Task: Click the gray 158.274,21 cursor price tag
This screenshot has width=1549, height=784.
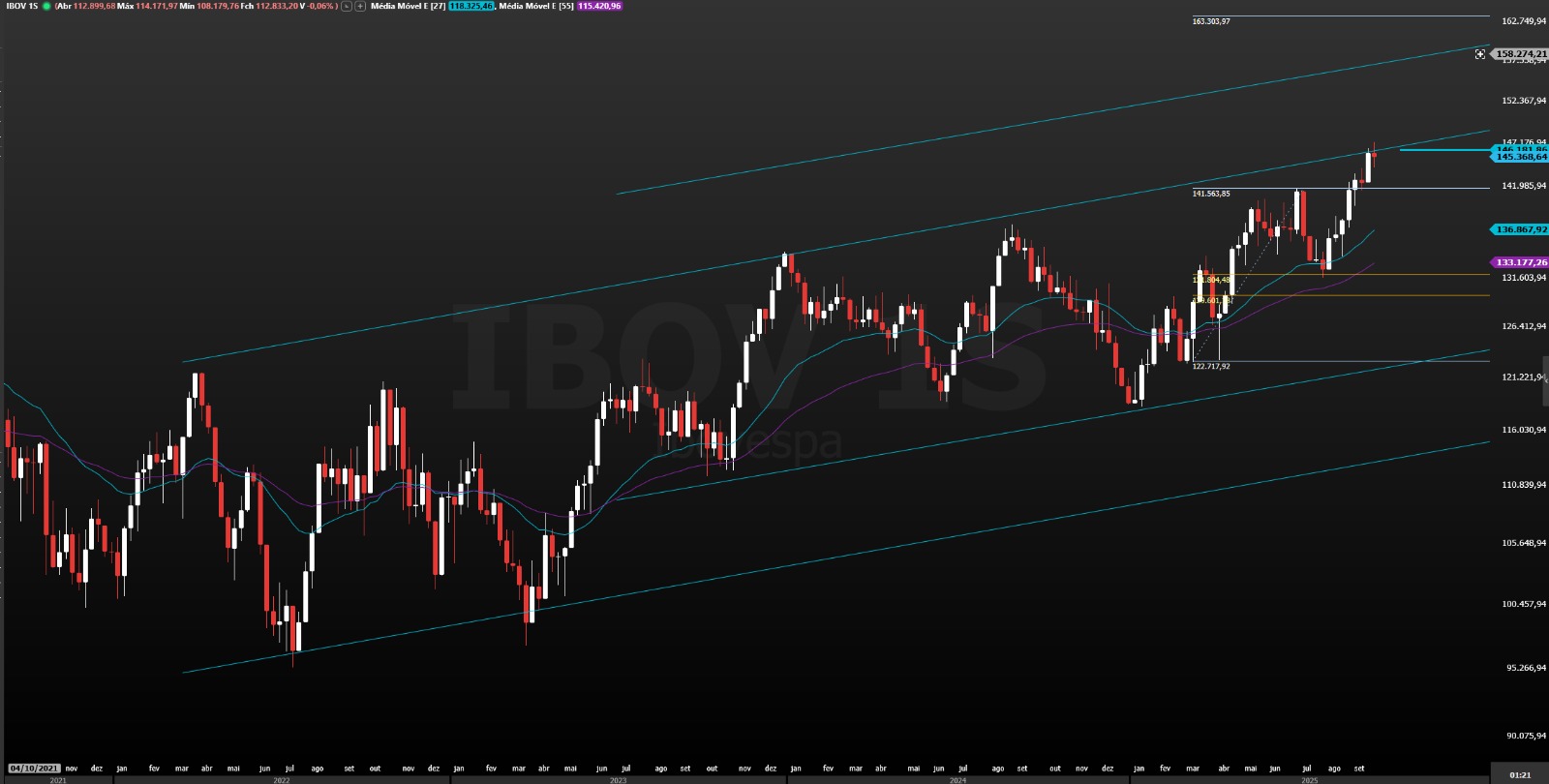Action: click(x=1520, y=54)
